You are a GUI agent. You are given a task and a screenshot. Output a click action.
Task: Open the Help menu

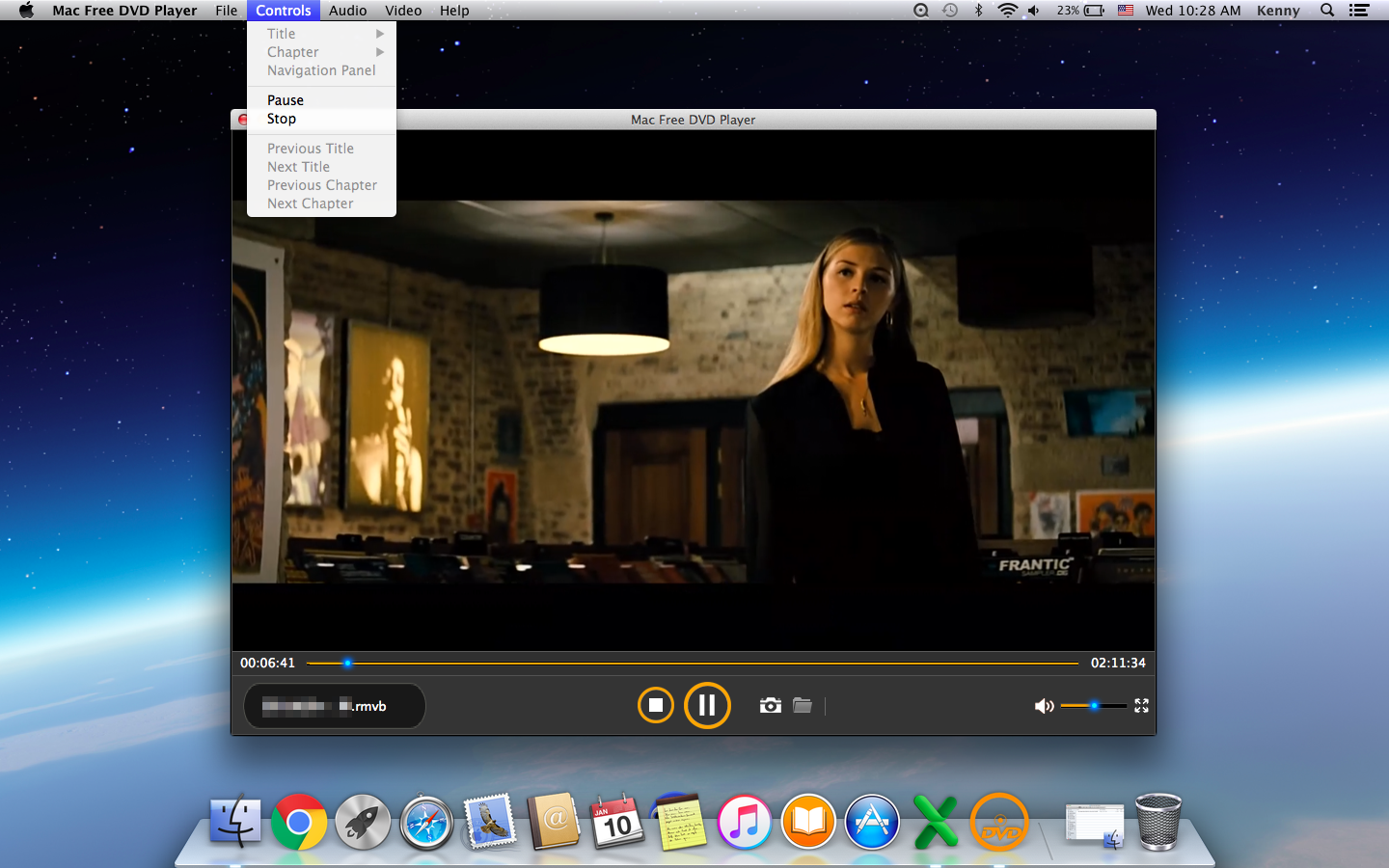point(454,11)
